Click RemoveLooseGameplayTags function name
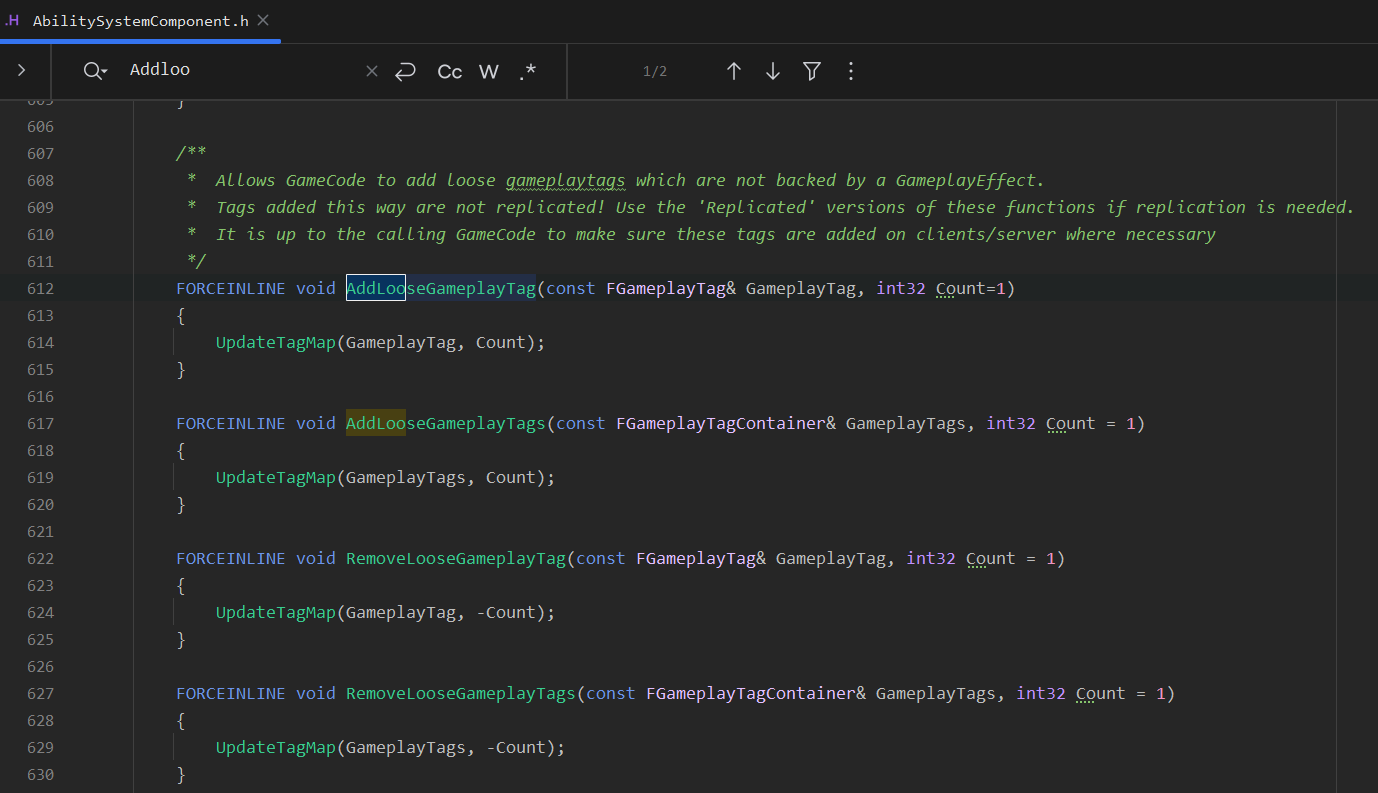 [x=461, y=693]
